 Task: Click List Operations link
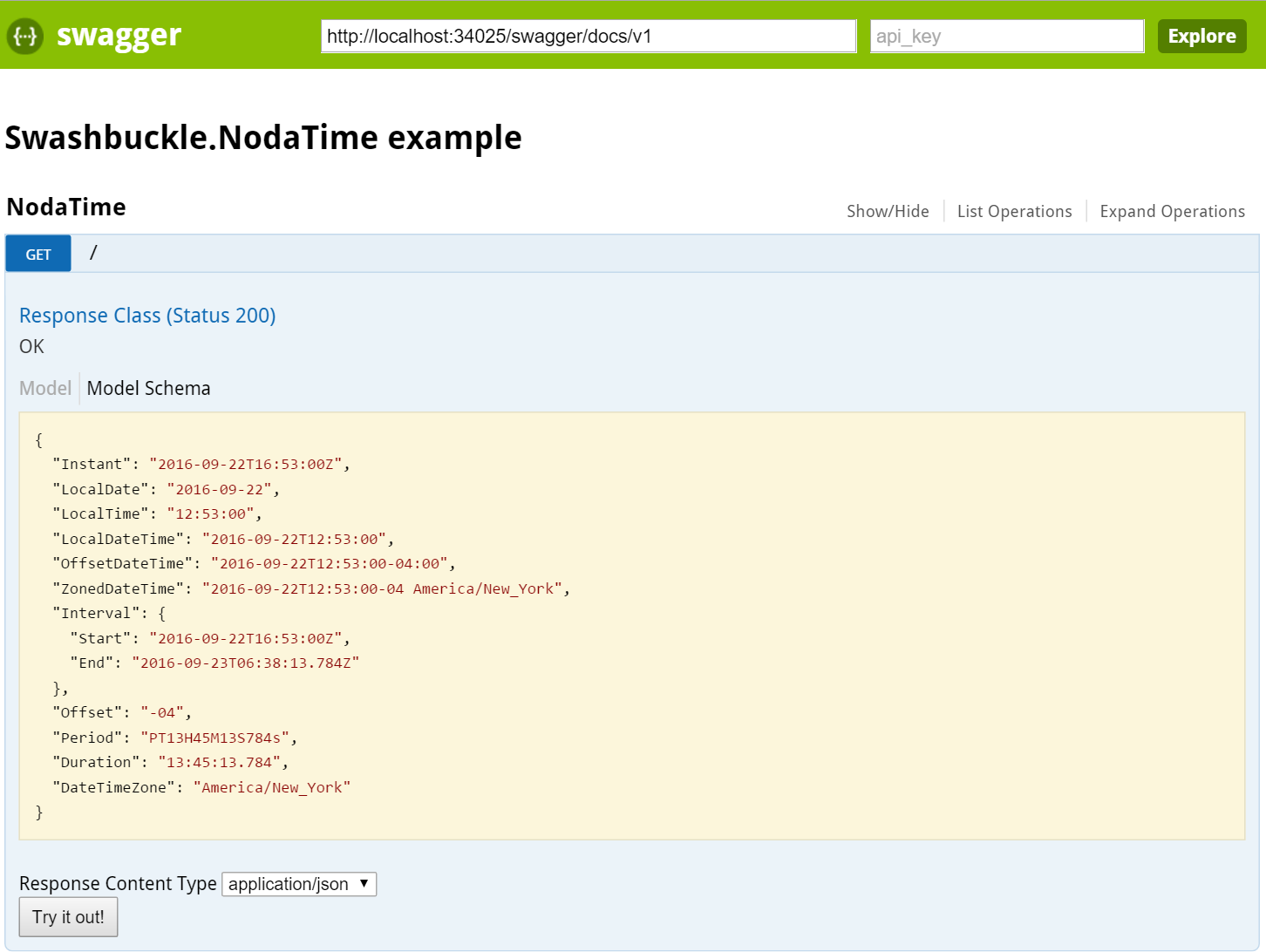1014,211
